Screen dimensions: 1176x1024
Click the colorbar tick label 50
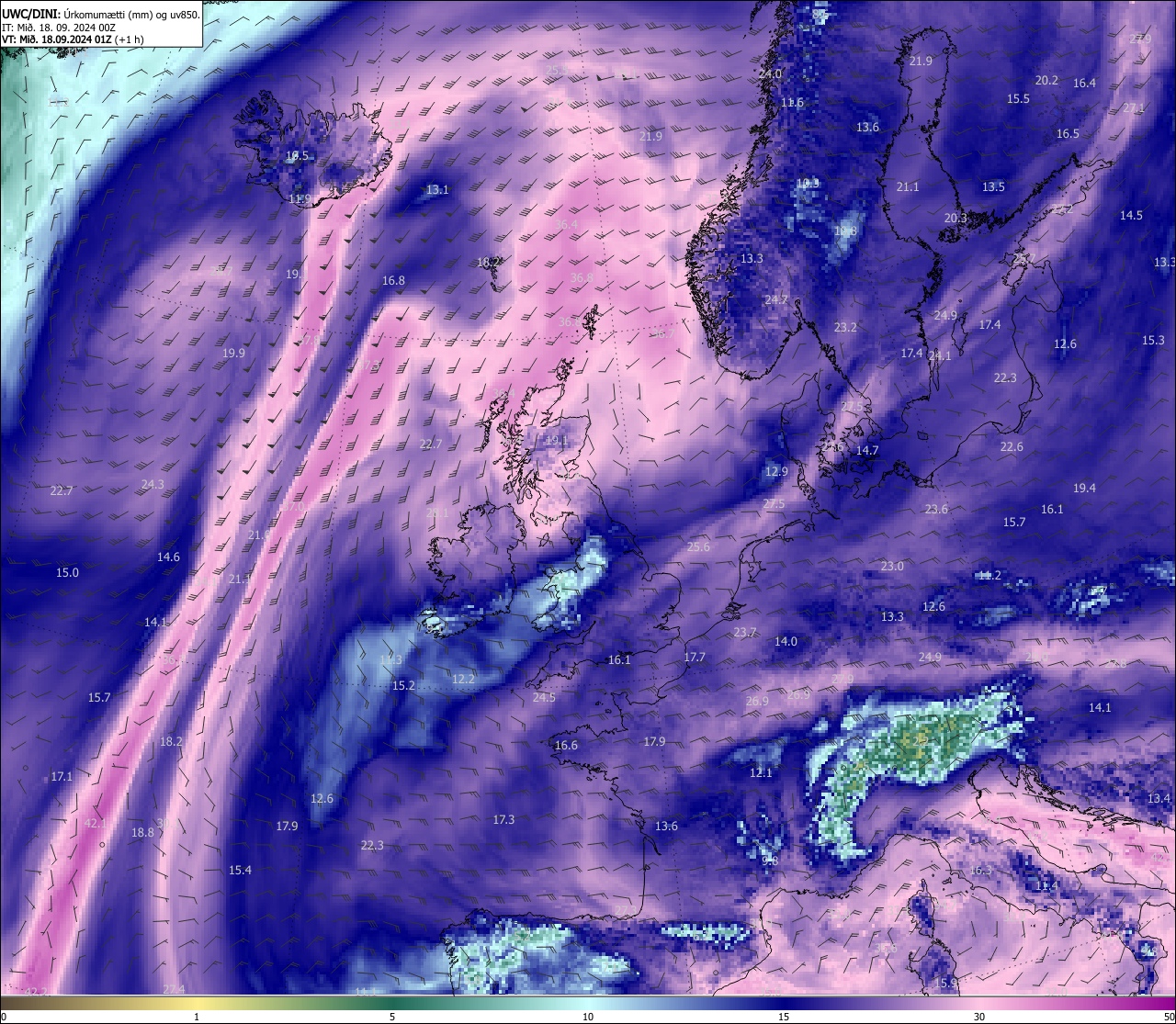tap(1169, 1017)
